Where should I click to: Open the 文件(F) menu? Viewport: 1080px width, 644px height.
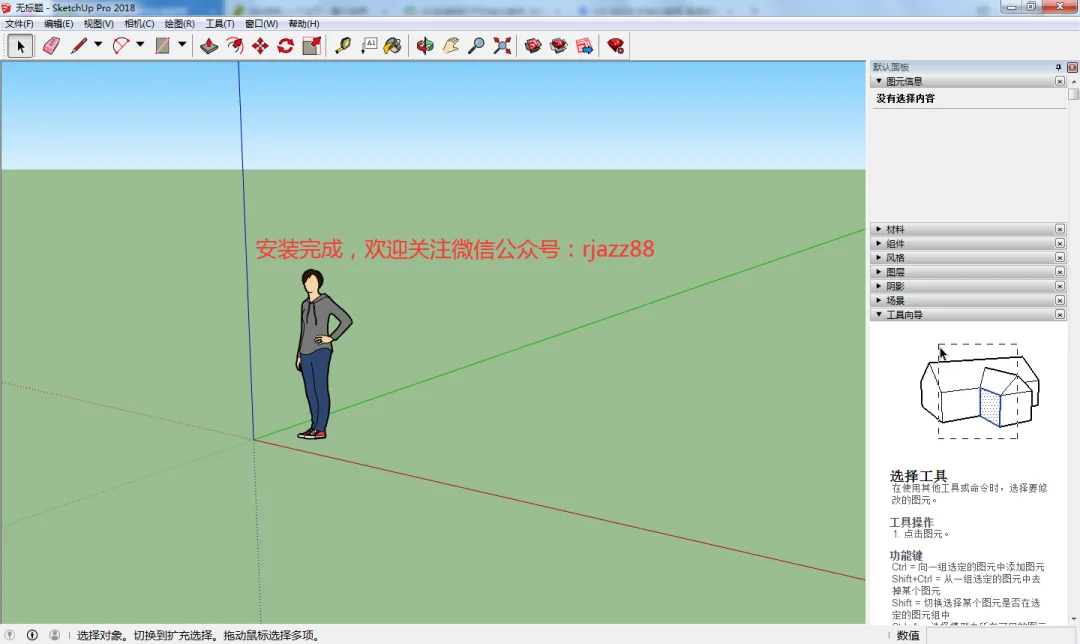19,23
